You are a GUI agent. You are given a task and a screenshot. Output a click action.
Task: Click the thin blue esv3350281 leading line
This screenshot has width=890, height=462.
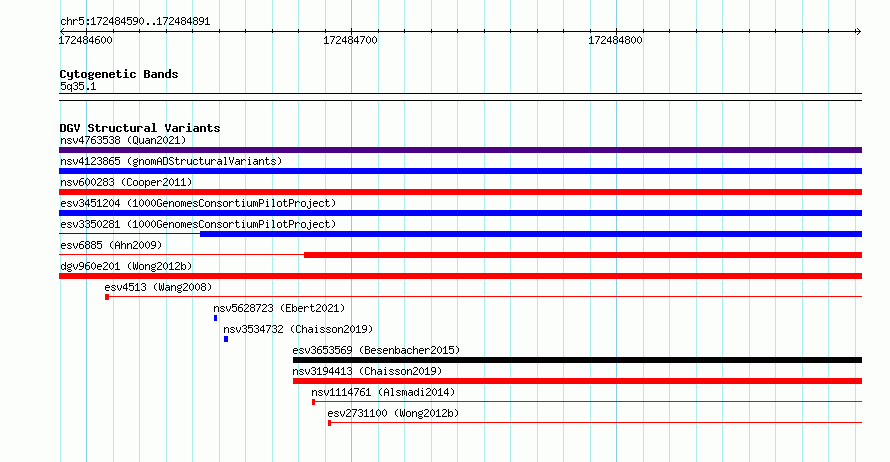[129, 234]
